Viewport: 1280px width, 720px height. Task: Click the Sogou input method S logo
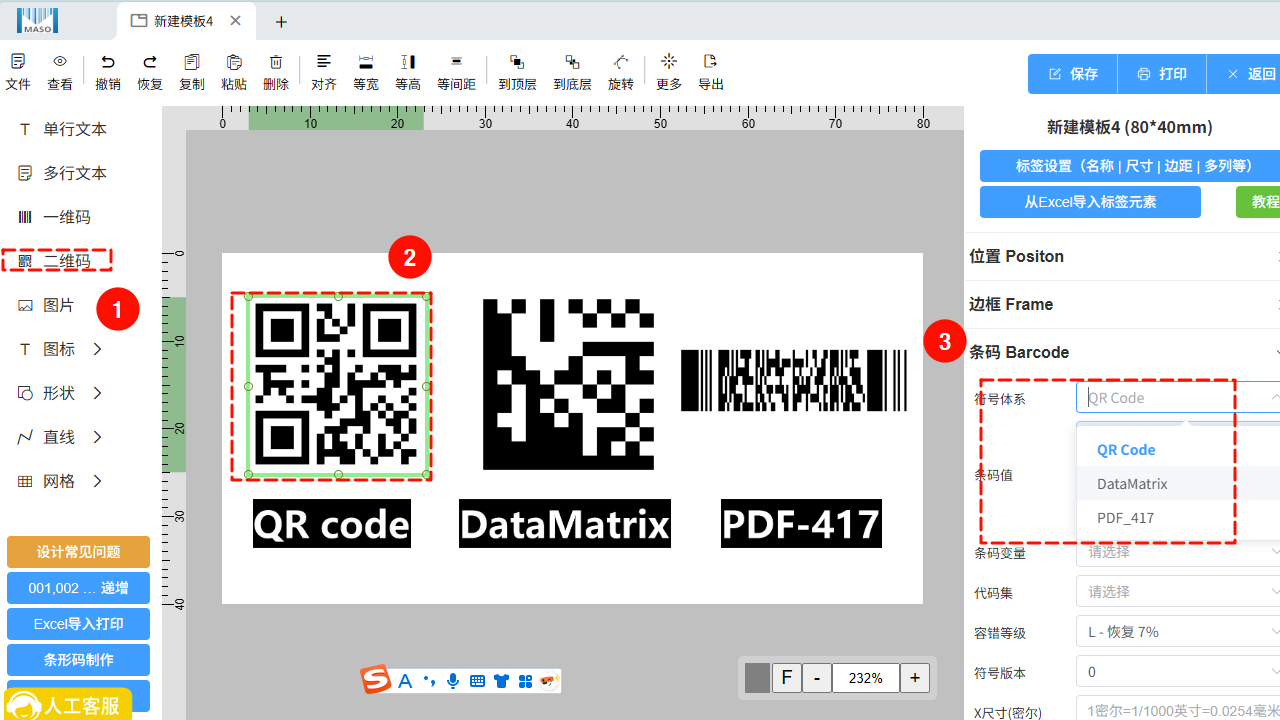[376, 680]
